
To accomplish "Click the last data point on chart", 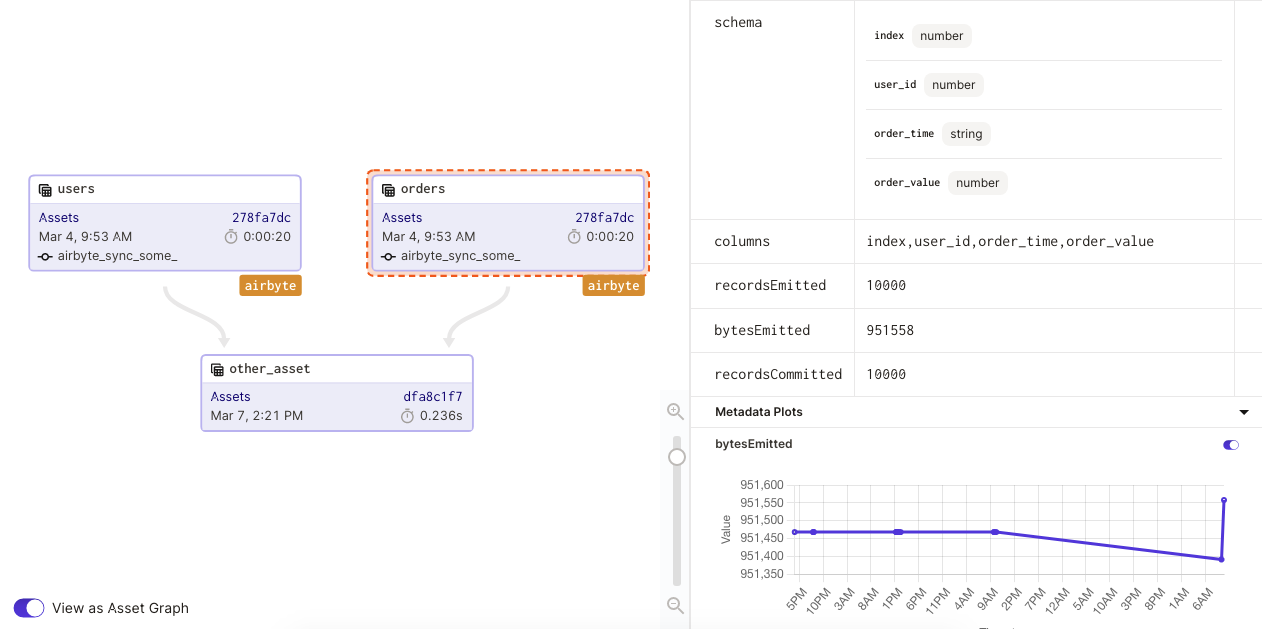I will [1224, 500].
